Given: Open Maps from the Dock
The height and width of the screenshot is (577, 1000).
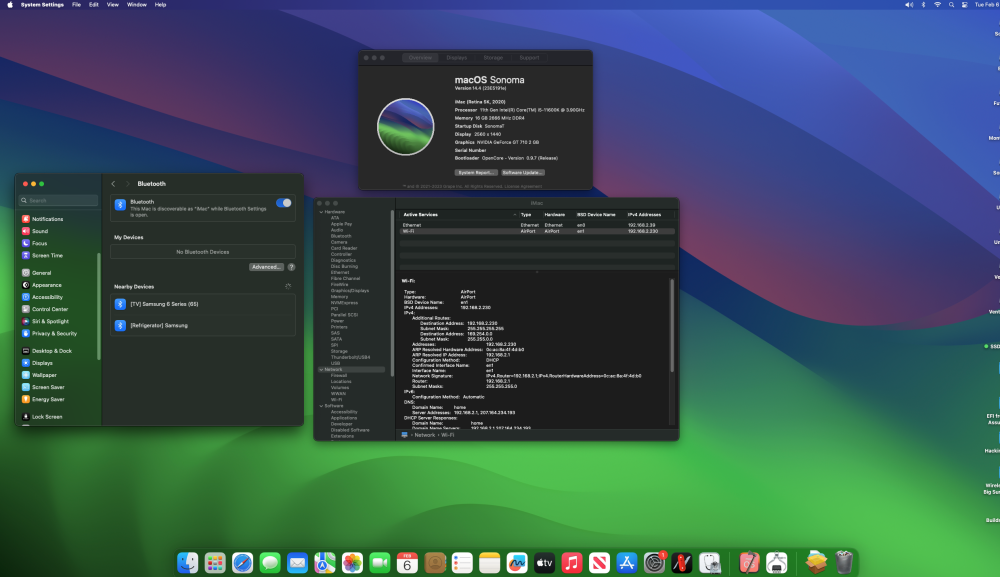Looking at the screenshot, I should (x=325, y=563).
